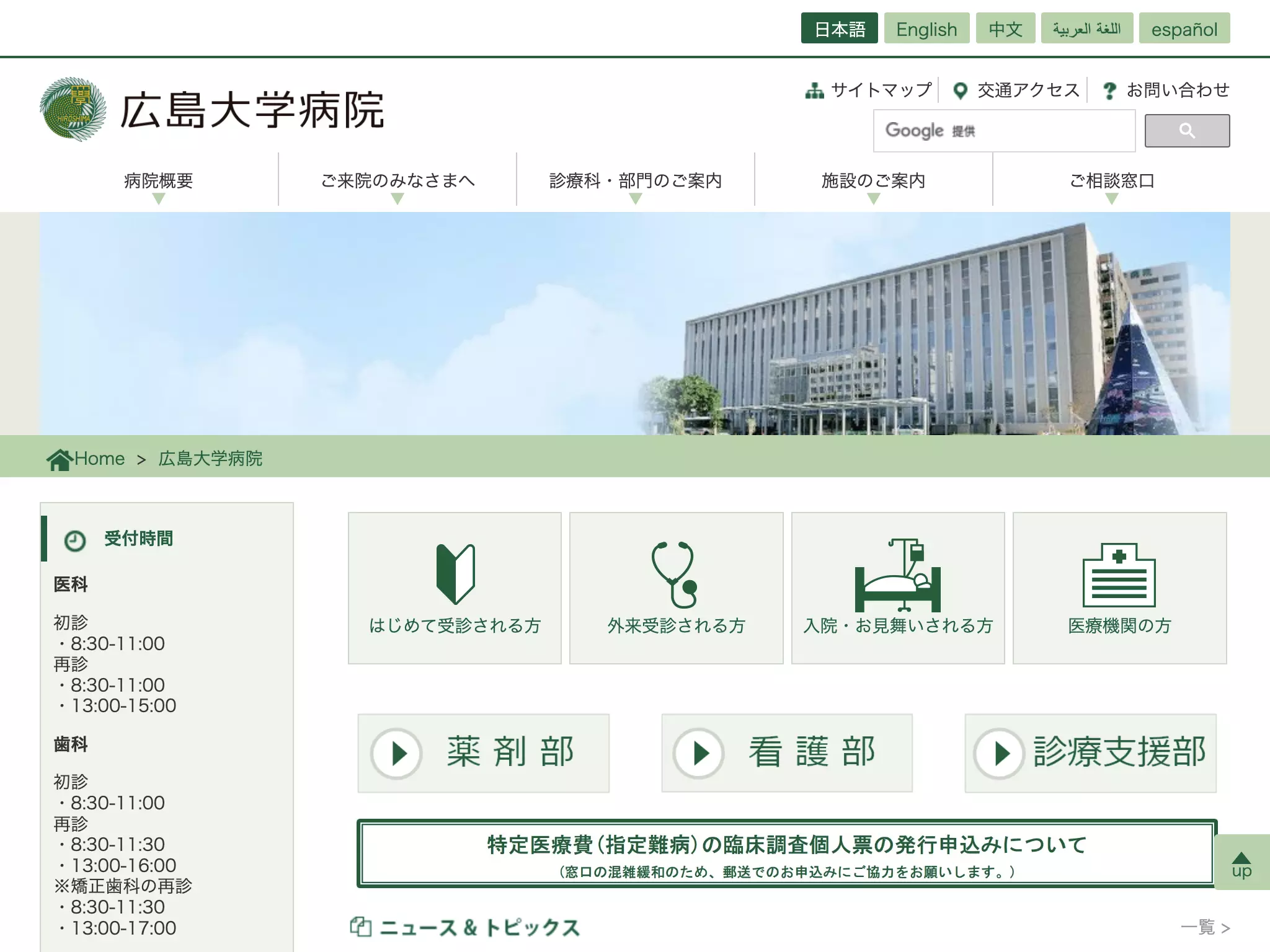The width and height of the screenshot is (1270, 952).
Task: Switch language to español
Action: (x=1184, y=29)
